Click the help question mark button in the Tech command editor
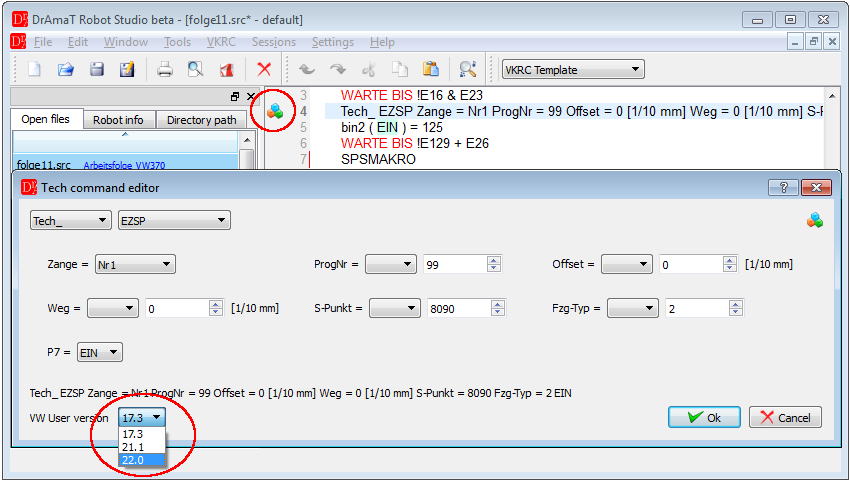 (783, 188)
